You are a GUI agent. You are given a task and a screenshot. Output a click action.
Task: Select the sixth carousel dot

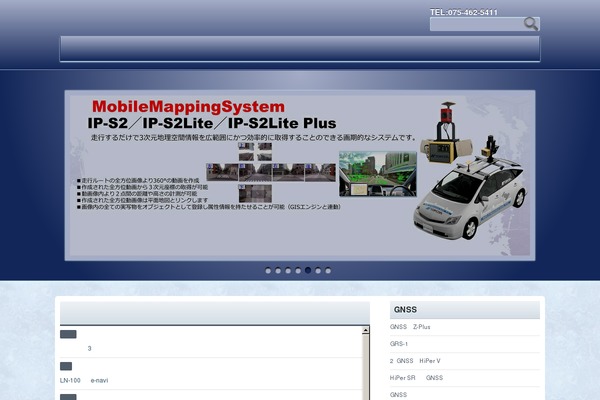(x=318, y=271)
